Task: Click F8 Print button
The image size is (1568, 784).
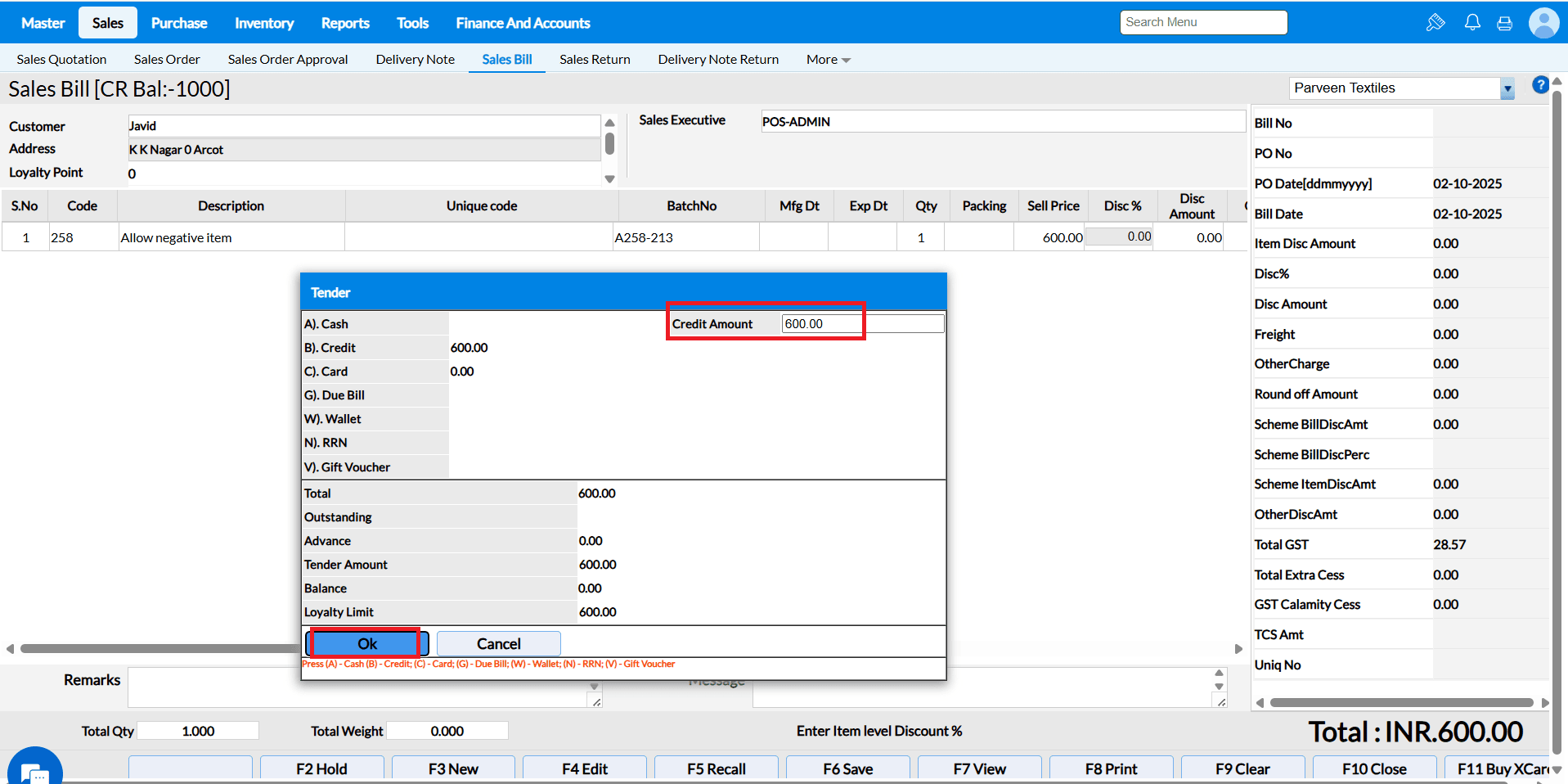Action: [x=1111, y=768]
